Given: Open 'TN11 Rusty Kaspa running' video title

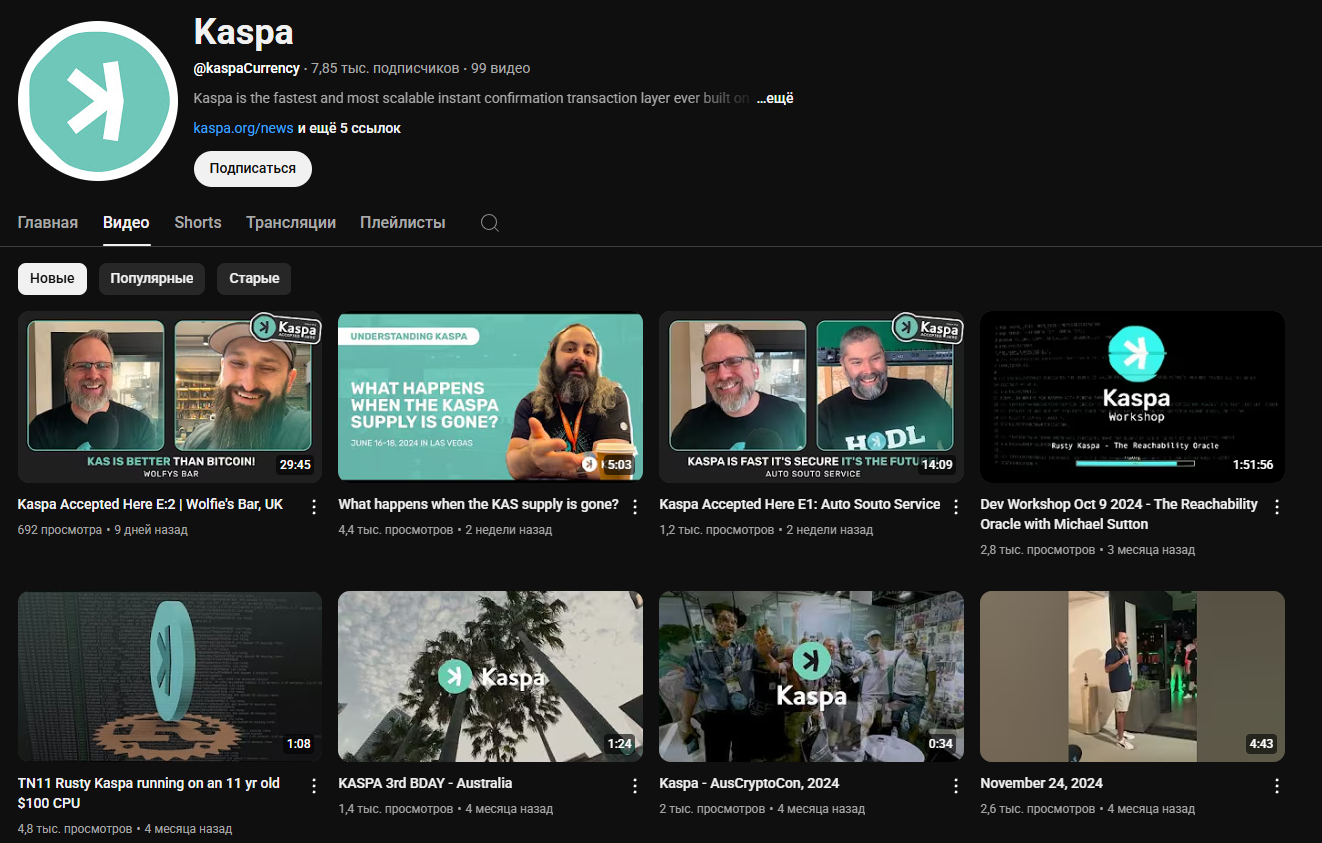Looking at the screenshot, I should [x=149, y=793].
